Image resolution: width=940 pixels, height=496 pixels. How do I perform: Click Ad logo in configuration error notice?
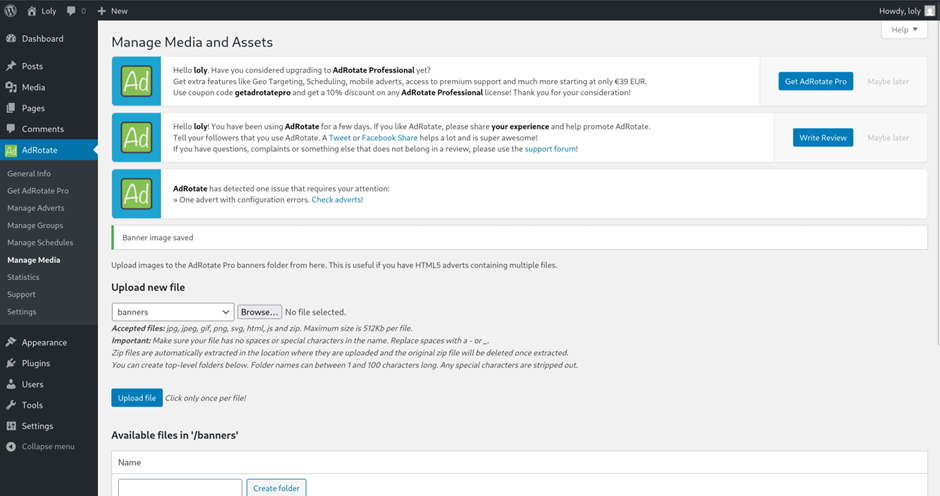[136, 194]
